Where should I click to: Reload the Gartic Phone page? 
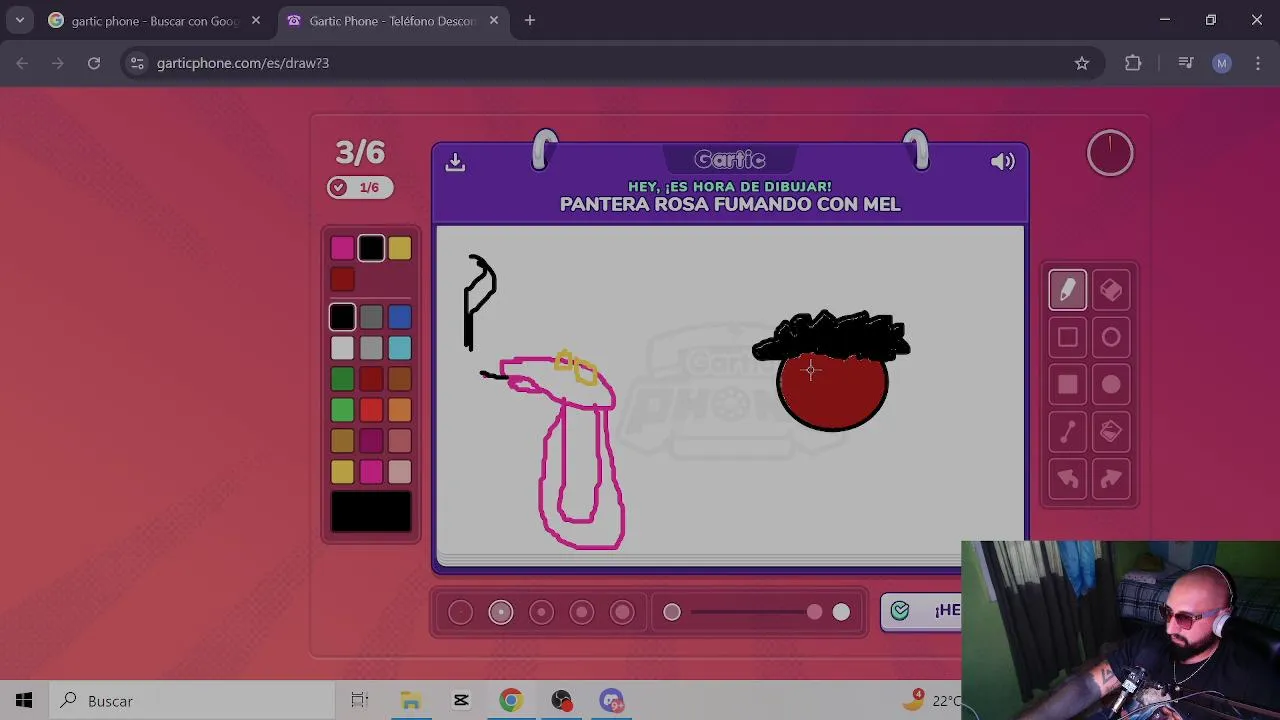94,63
